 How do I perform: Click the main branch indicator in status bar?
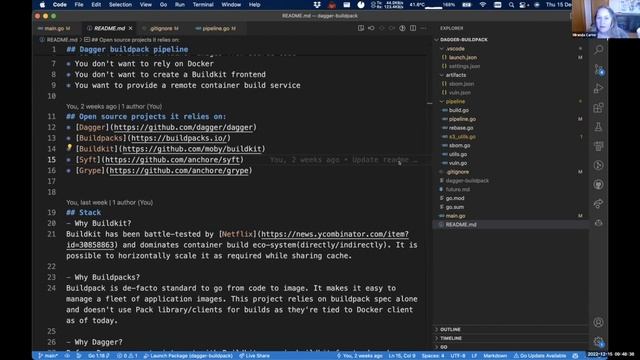coord(48,356)
